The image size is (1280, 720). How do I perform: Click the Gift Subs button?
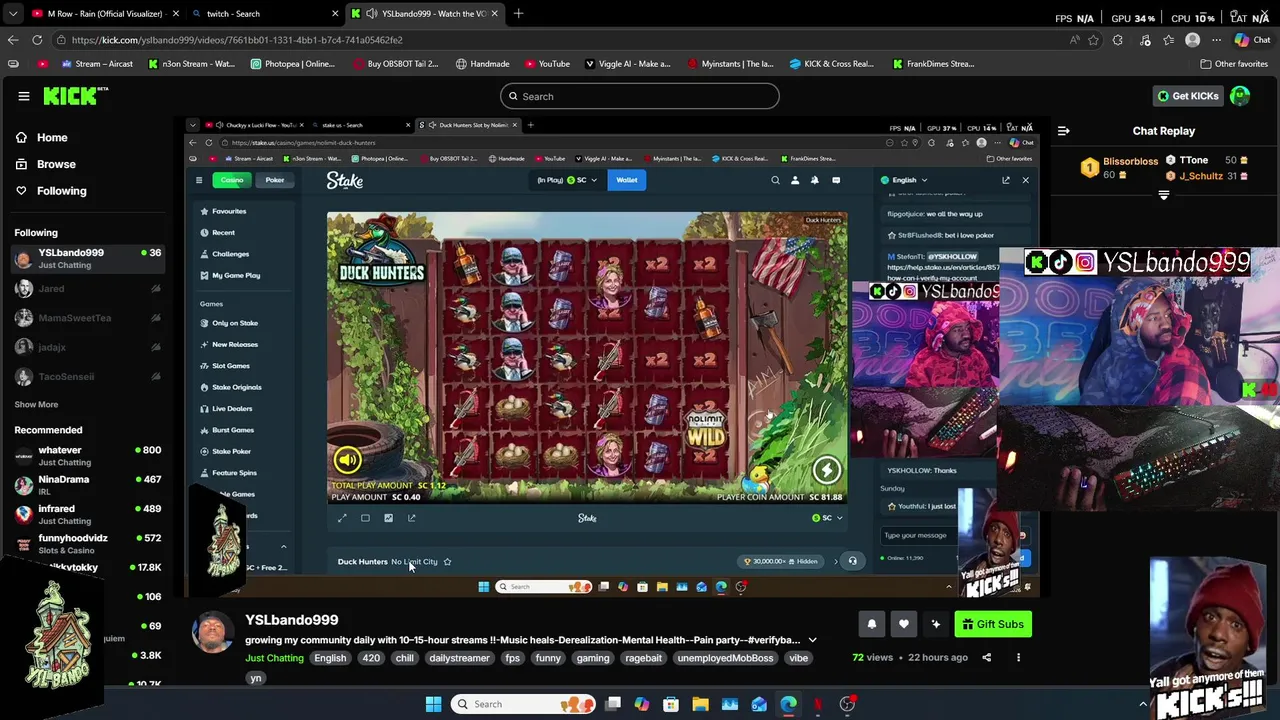click(x=993, y=624)
